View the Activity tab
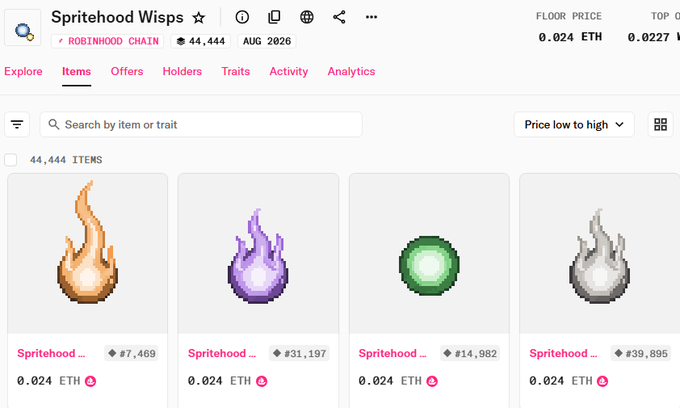Viewport: 680px width, 408px height. pyautogui.click(x=289, y=72)
